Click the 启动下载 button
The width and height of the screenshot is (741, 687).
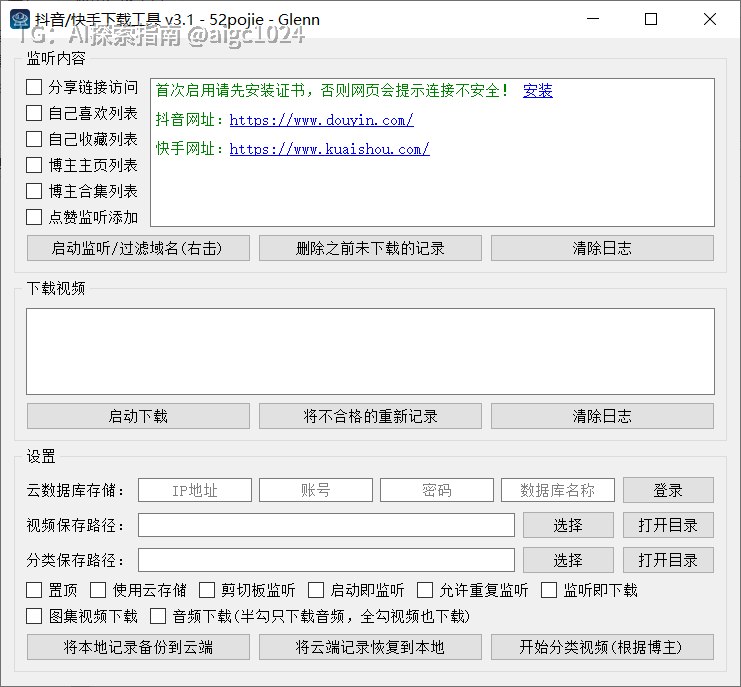[138, 416]
